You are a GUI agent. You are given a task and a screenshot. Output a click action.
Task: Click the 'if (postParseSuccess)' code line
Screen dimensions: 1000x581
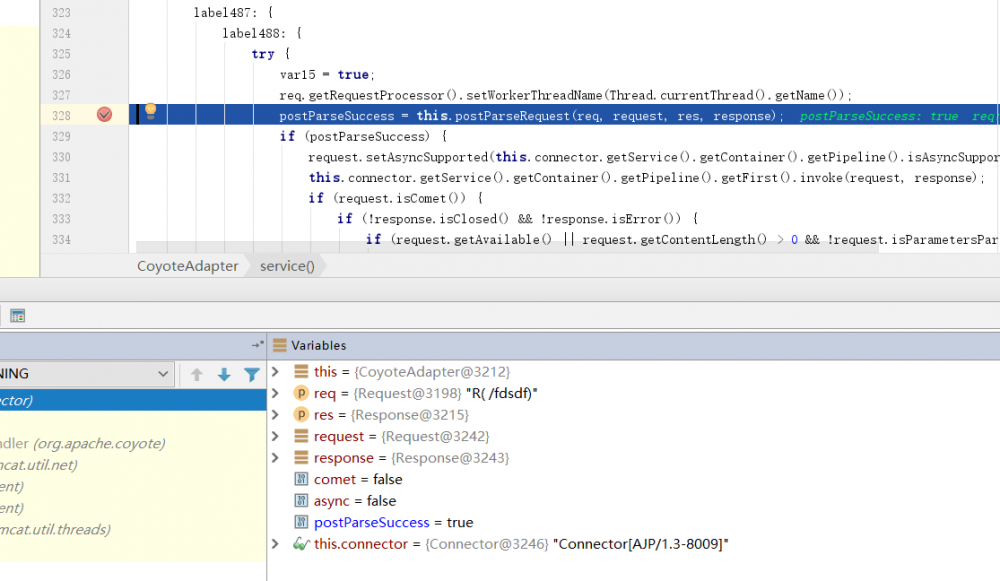(x=364, y=136)
